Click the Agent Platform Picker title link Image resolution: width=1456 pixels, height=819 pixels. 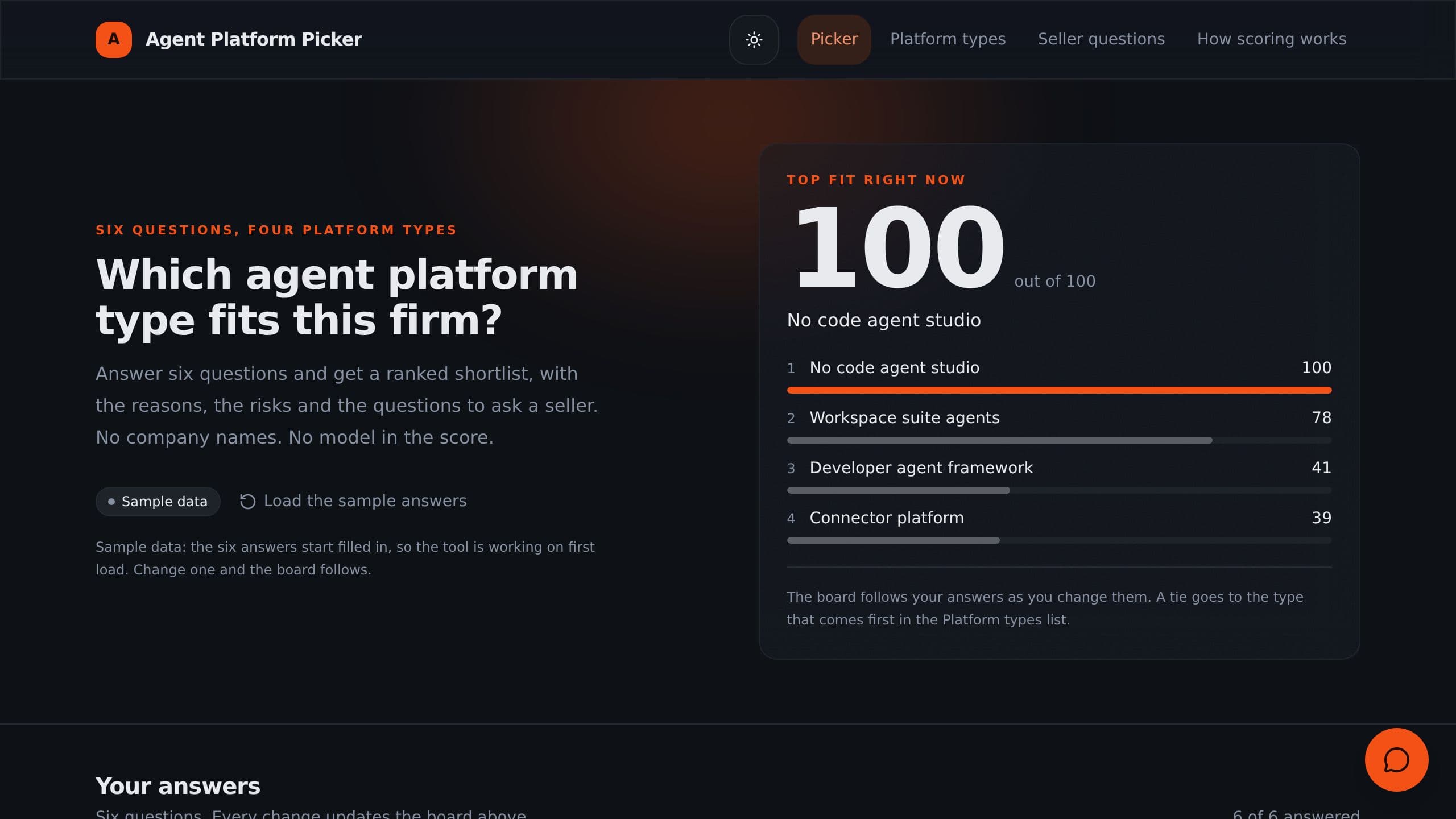point(253,39)
